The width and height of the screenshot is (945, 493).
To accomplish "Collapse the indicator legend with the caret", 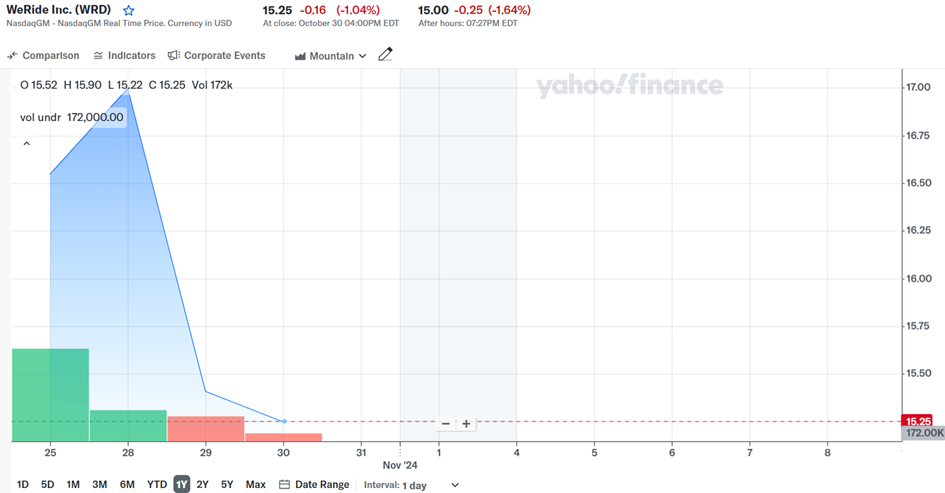I will coord(27,144).
